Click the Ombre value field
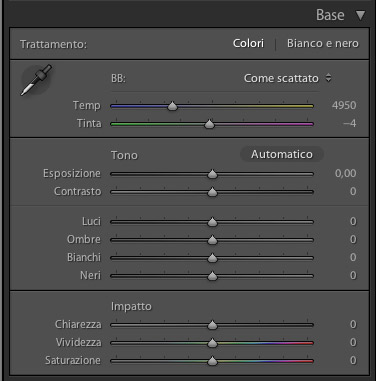The height and width of the screenshot is (381, 376). point(353,240)
